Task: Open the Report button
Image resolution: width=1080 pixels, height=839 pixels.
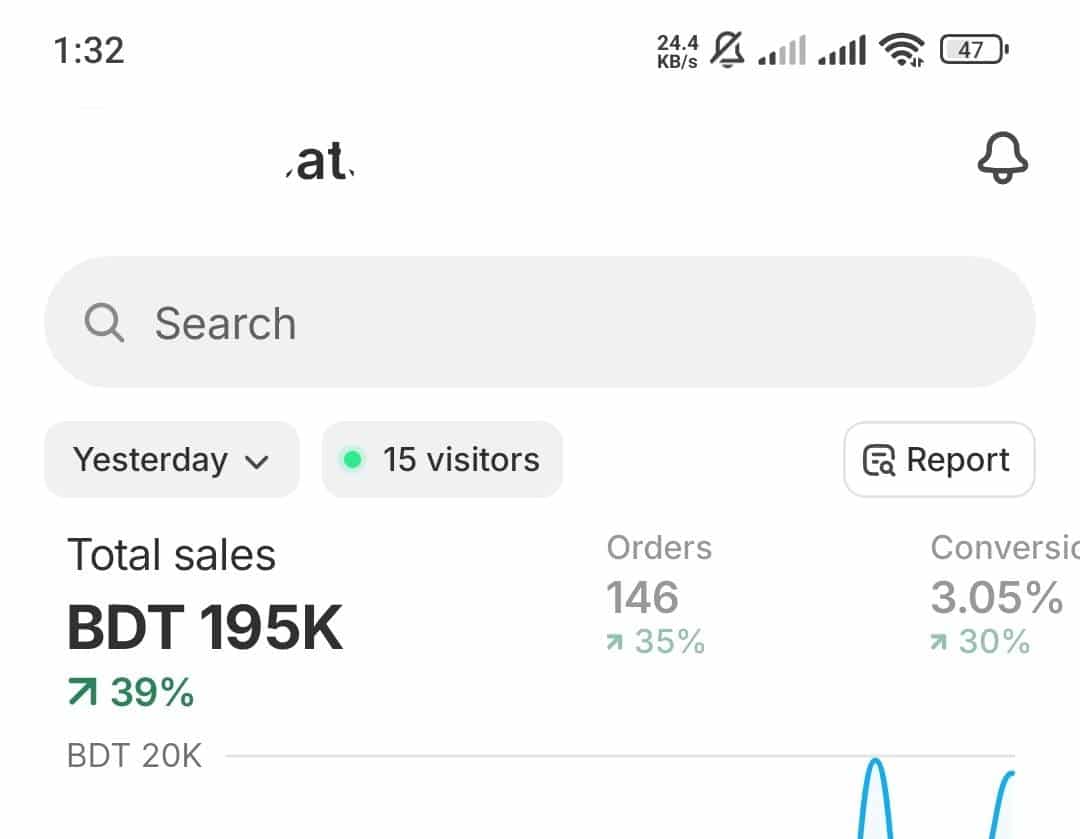Action: pos(939,459)
